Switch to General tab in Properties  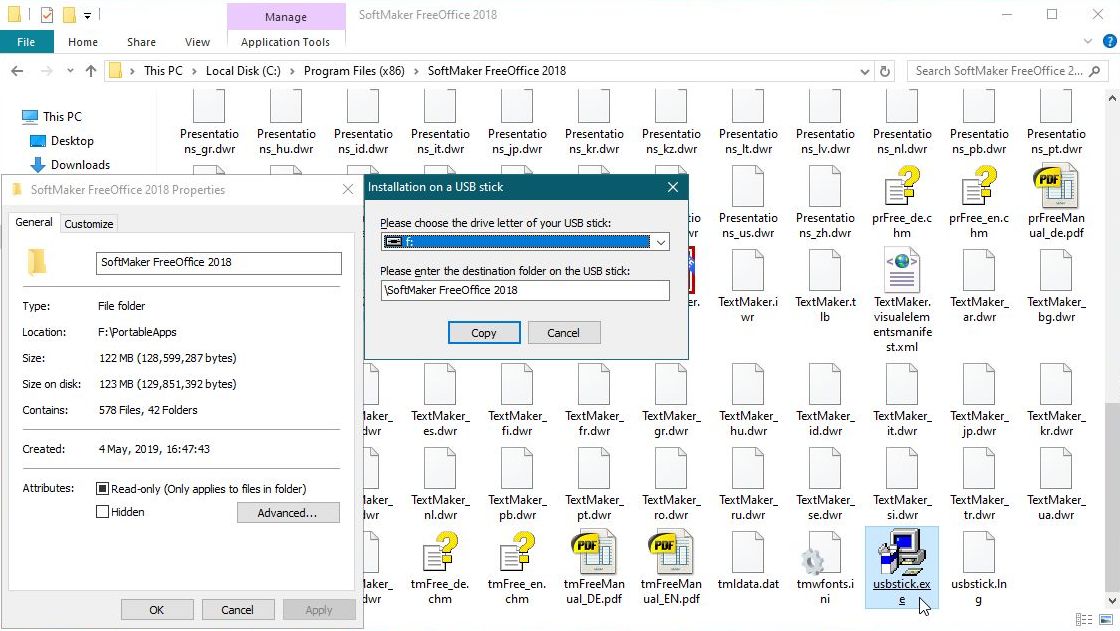(34, 222)
